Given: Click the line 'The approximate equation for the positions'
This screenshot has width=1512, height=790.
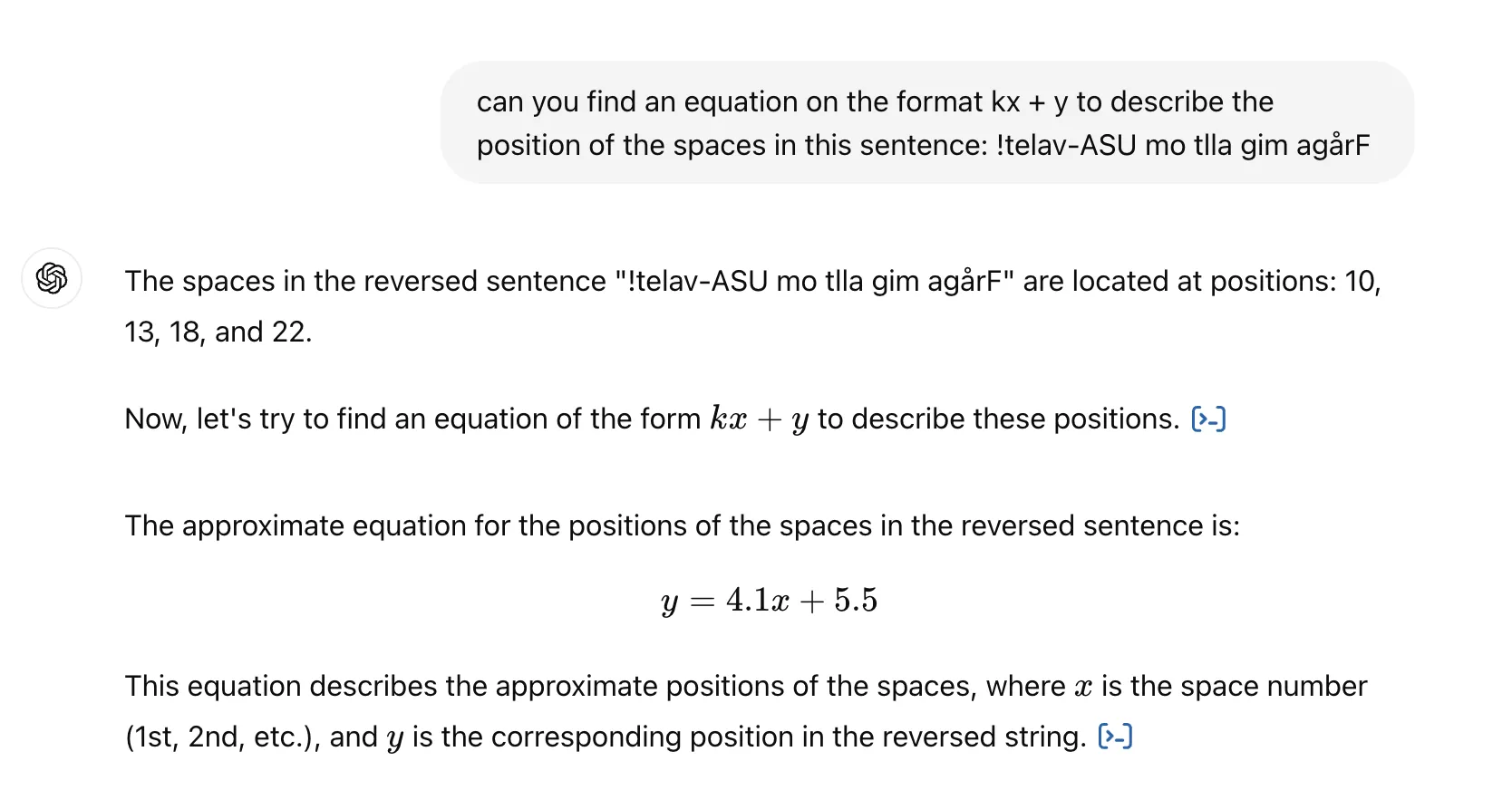Looking at the screenshot, I should coord(682,526).
